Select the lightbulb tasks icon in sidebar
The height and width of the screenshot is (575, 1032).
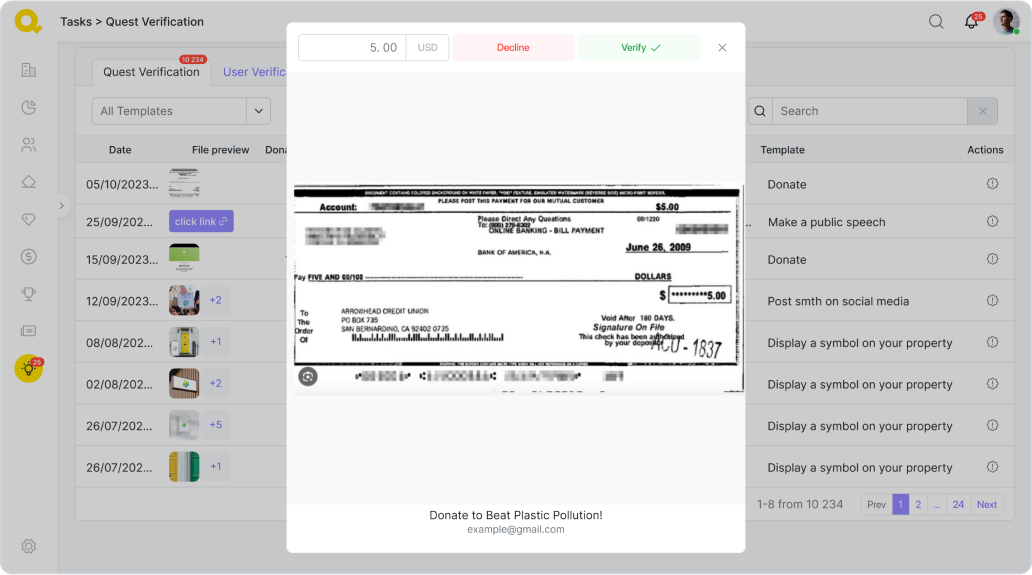click(29, 368)
